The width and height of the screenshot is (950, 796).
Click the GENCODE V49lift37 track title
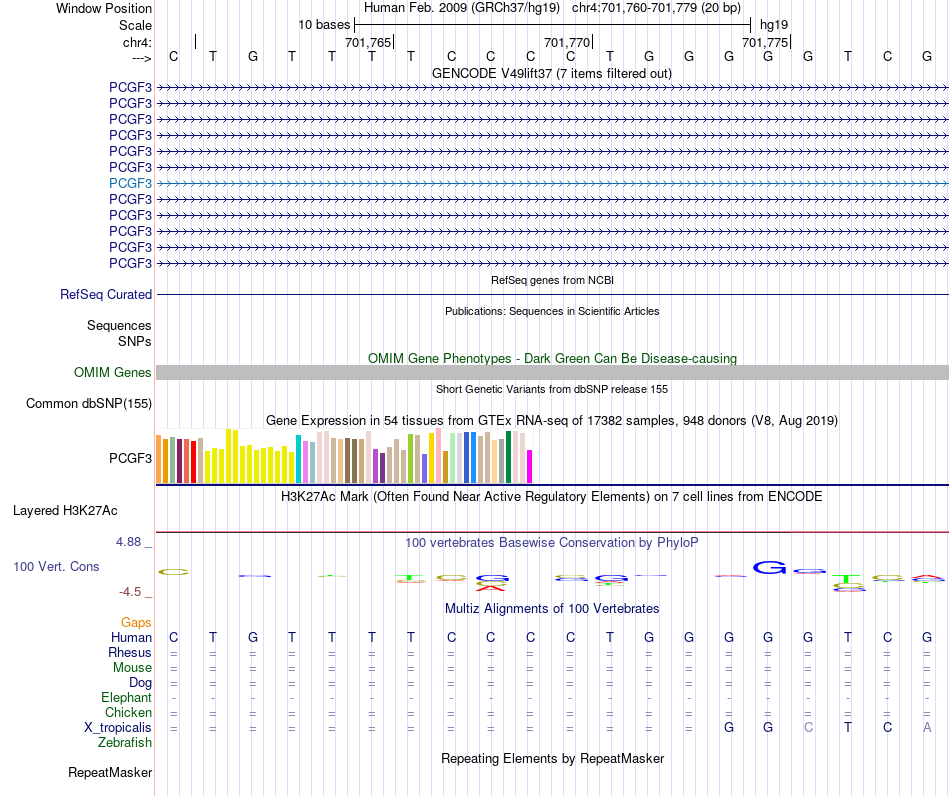click(x=552, y=73)
